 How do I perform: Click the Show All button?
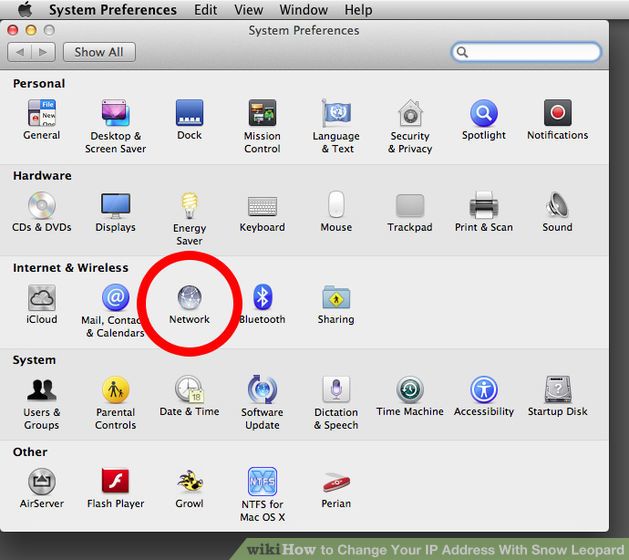coord(99,52)
